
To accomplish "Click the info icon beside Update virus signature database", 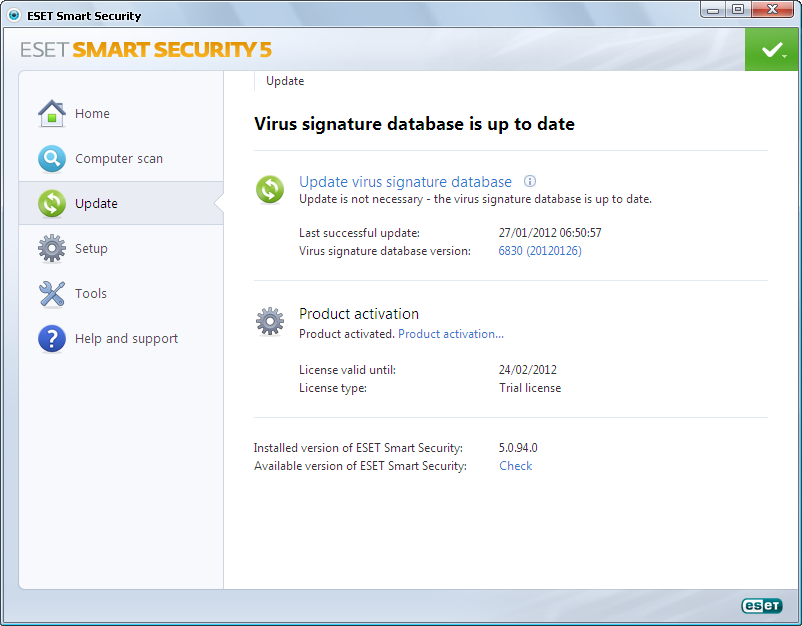I will [x=530, y=182].
